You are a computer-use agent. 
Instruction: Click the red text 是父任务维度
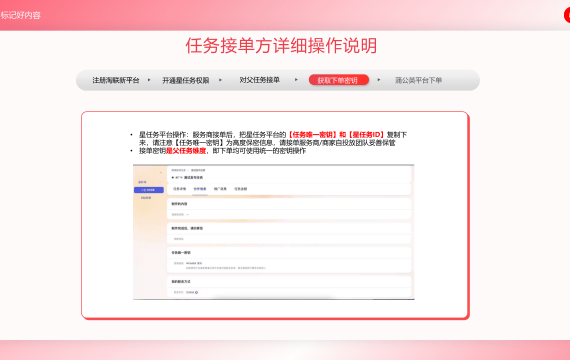(x=186, y=151)
